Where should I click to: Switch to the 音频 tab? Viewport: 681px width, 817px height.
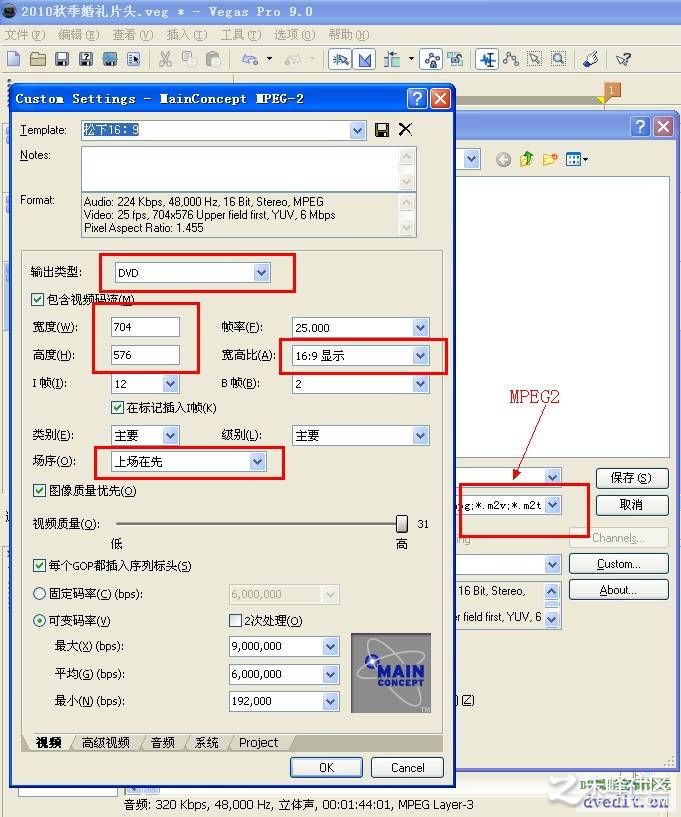click(163, 742)
